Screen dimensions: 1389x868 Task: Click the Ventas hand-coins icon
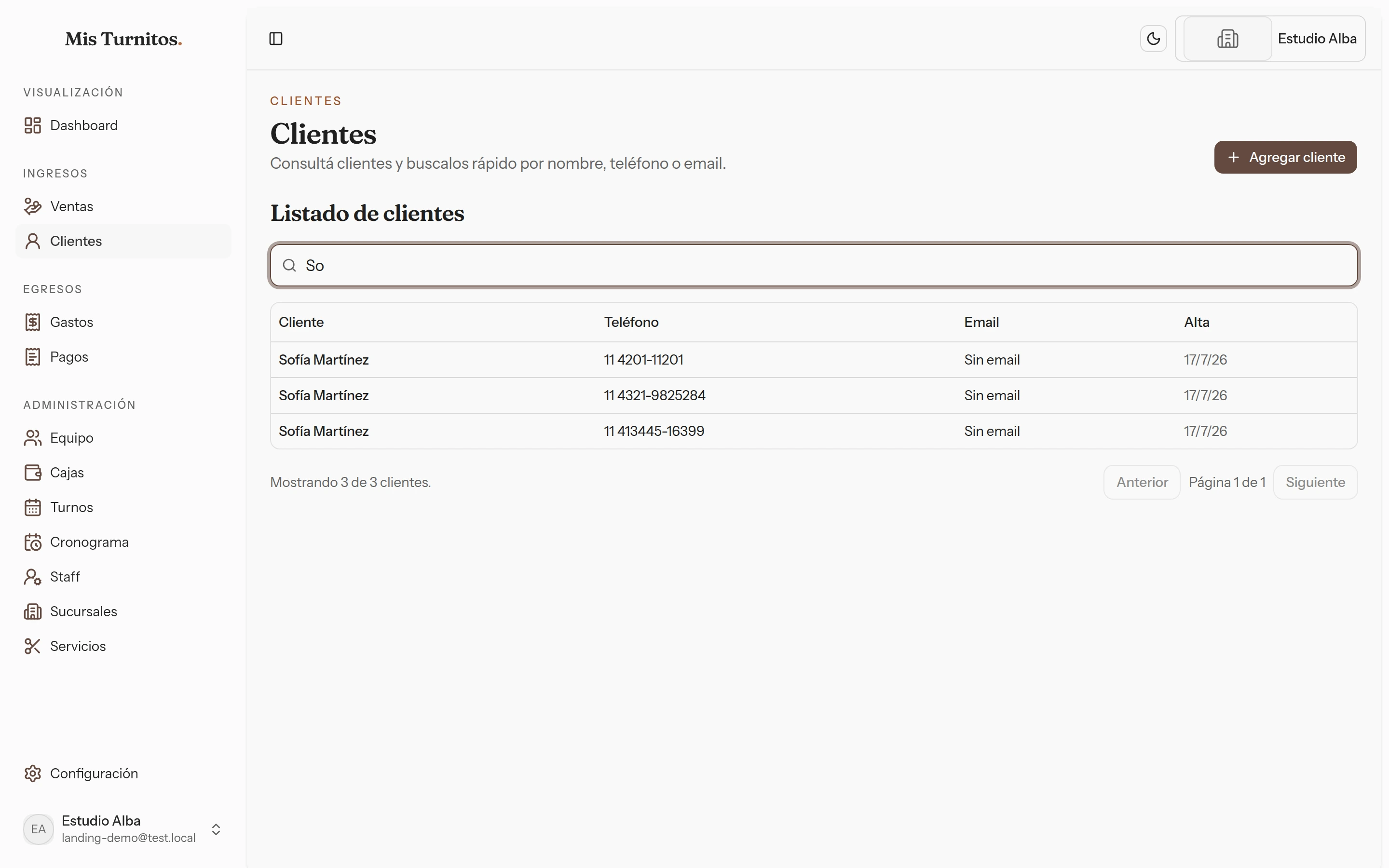coord(33,206)
